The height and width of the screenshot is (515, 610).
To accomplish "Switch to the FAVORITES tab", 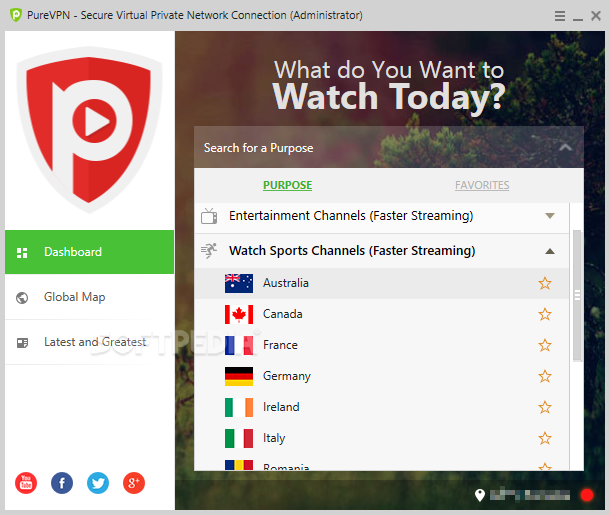I will (482, 186).
